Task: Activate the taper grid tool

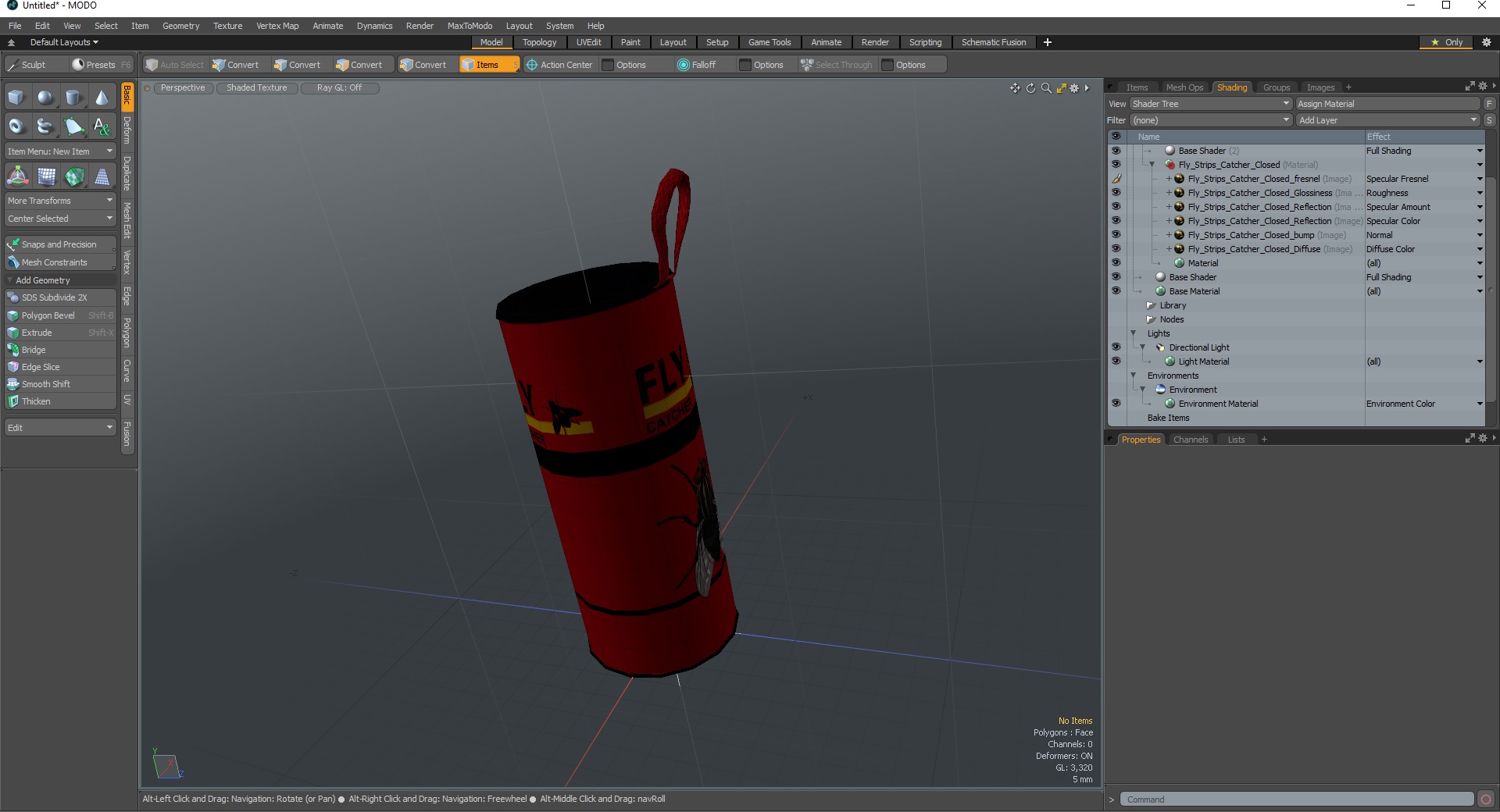Action: (x=102, y=177)
